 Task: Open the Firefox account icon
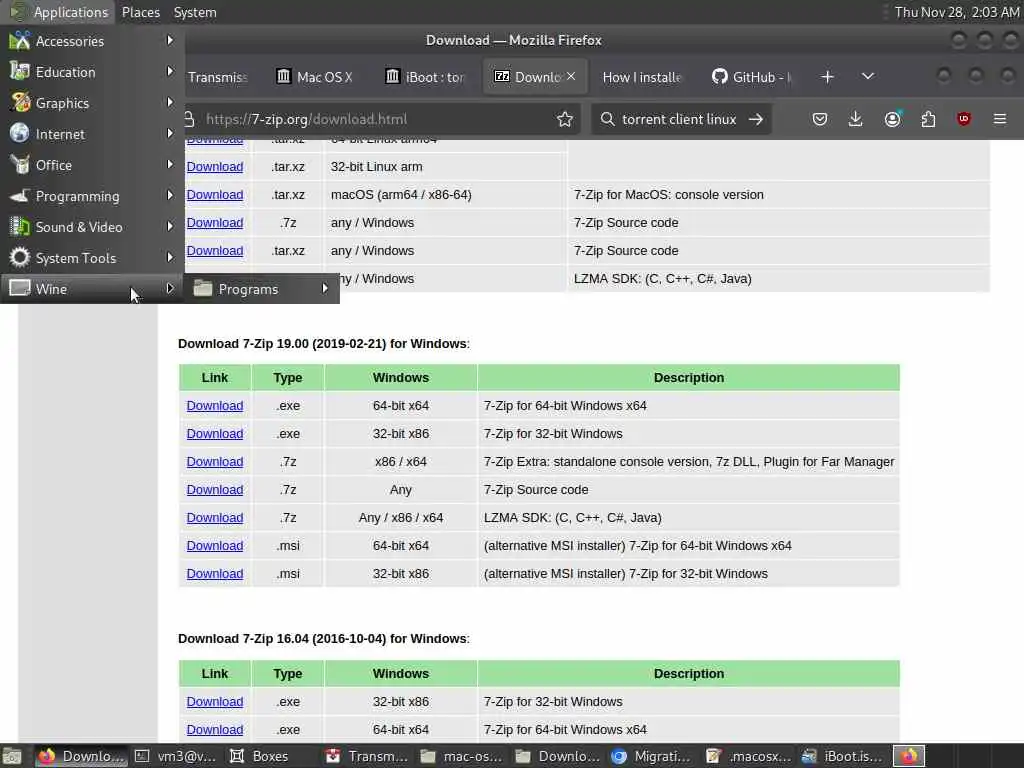(x=892, y=119)
